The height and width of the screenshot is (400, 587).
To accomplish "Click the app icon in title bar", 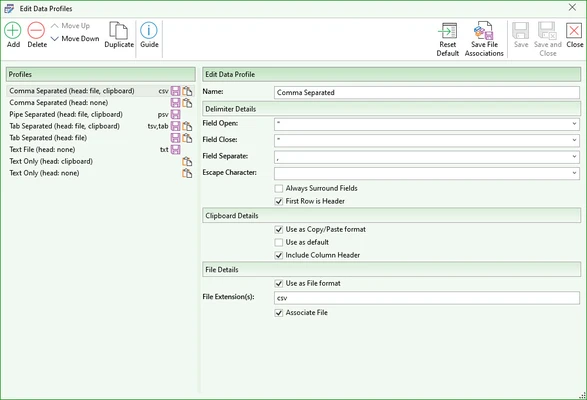I will click(x=9, y=8).
